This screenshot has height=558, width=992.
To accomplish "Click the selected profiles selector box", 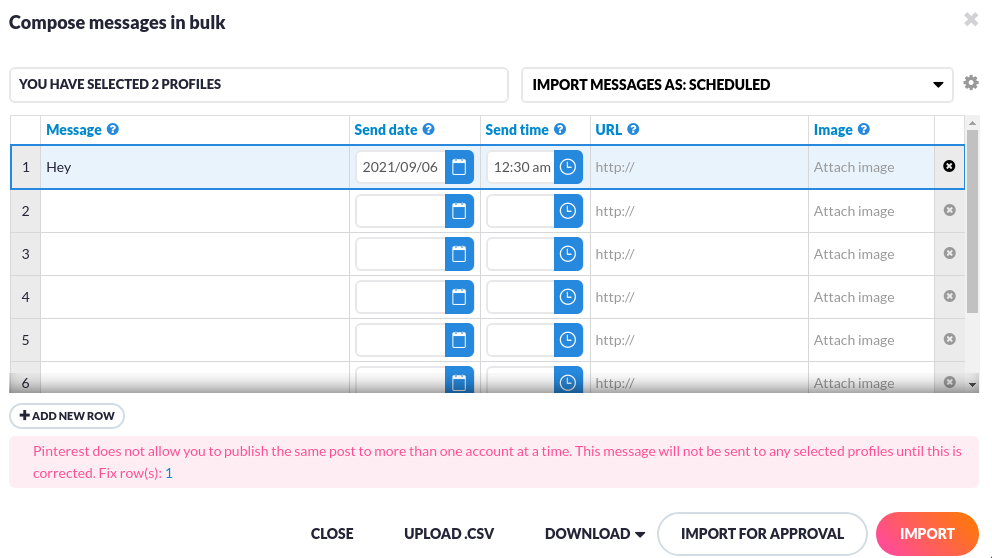I will coord(259,85).
